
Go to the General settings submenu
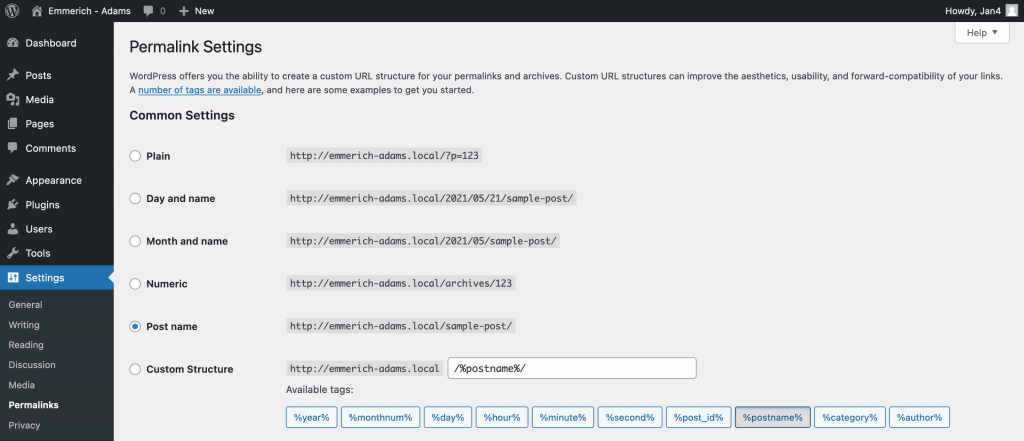25,304
